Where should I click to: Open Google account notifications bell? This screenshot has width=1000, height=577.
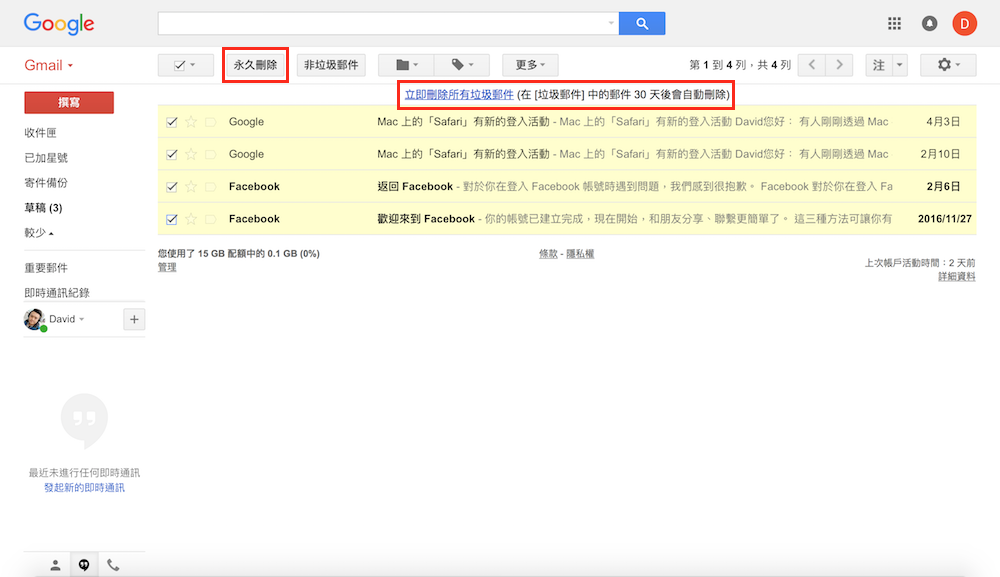point(929,24)
